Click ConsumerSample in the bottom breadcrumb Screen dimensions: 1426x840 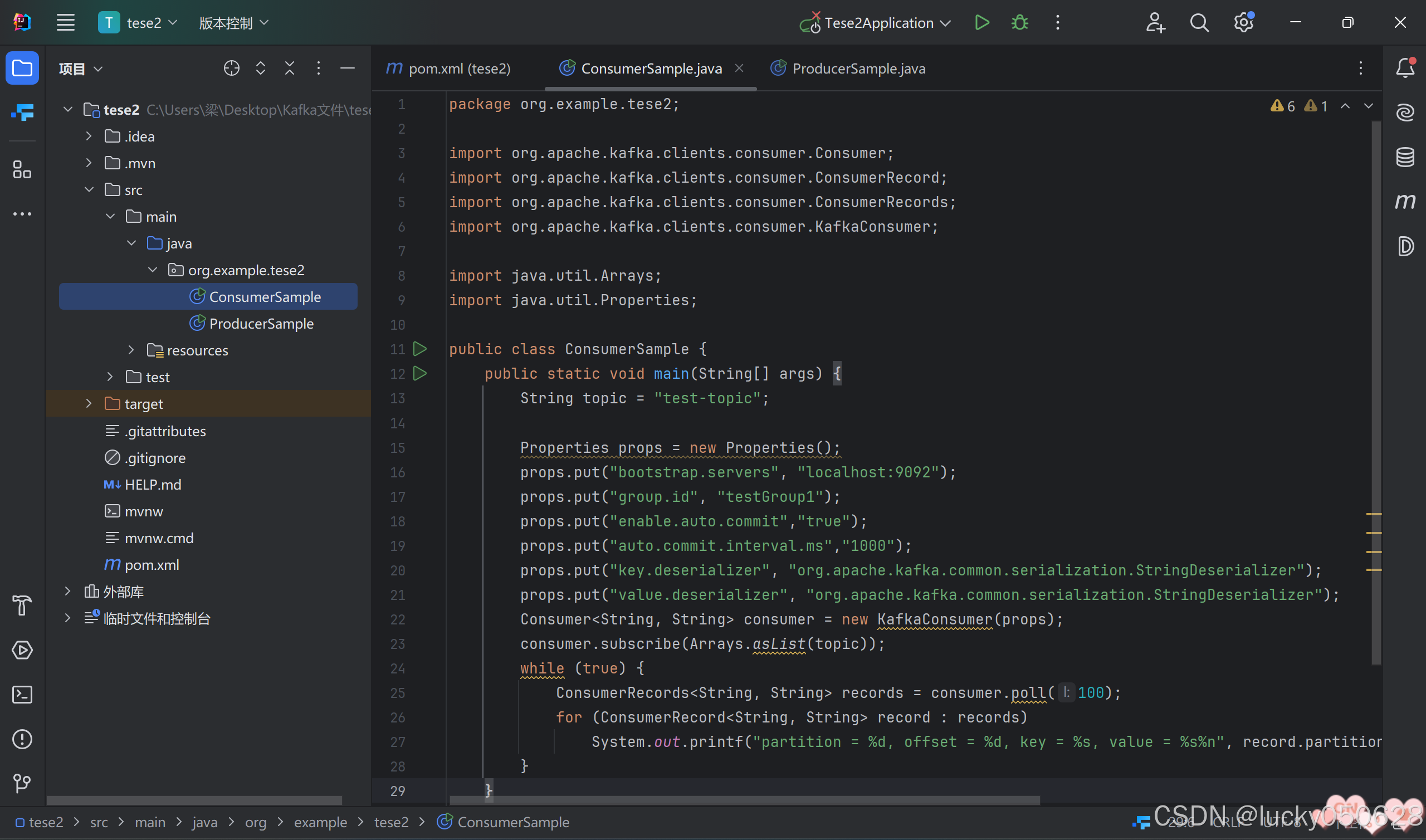click(x=512, y=822)
